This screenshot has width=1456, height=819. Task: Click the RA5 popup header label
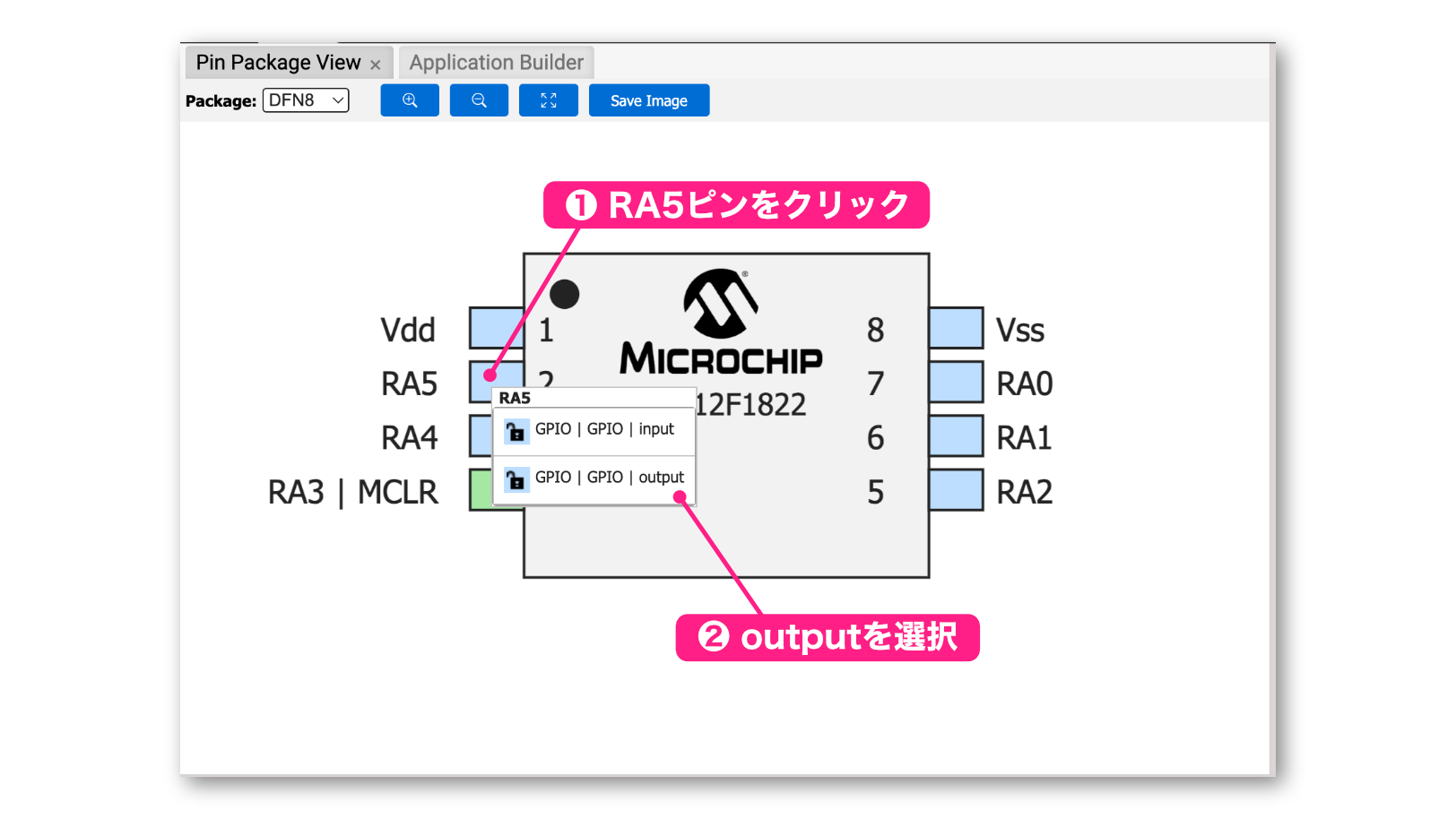click(515, 398)
